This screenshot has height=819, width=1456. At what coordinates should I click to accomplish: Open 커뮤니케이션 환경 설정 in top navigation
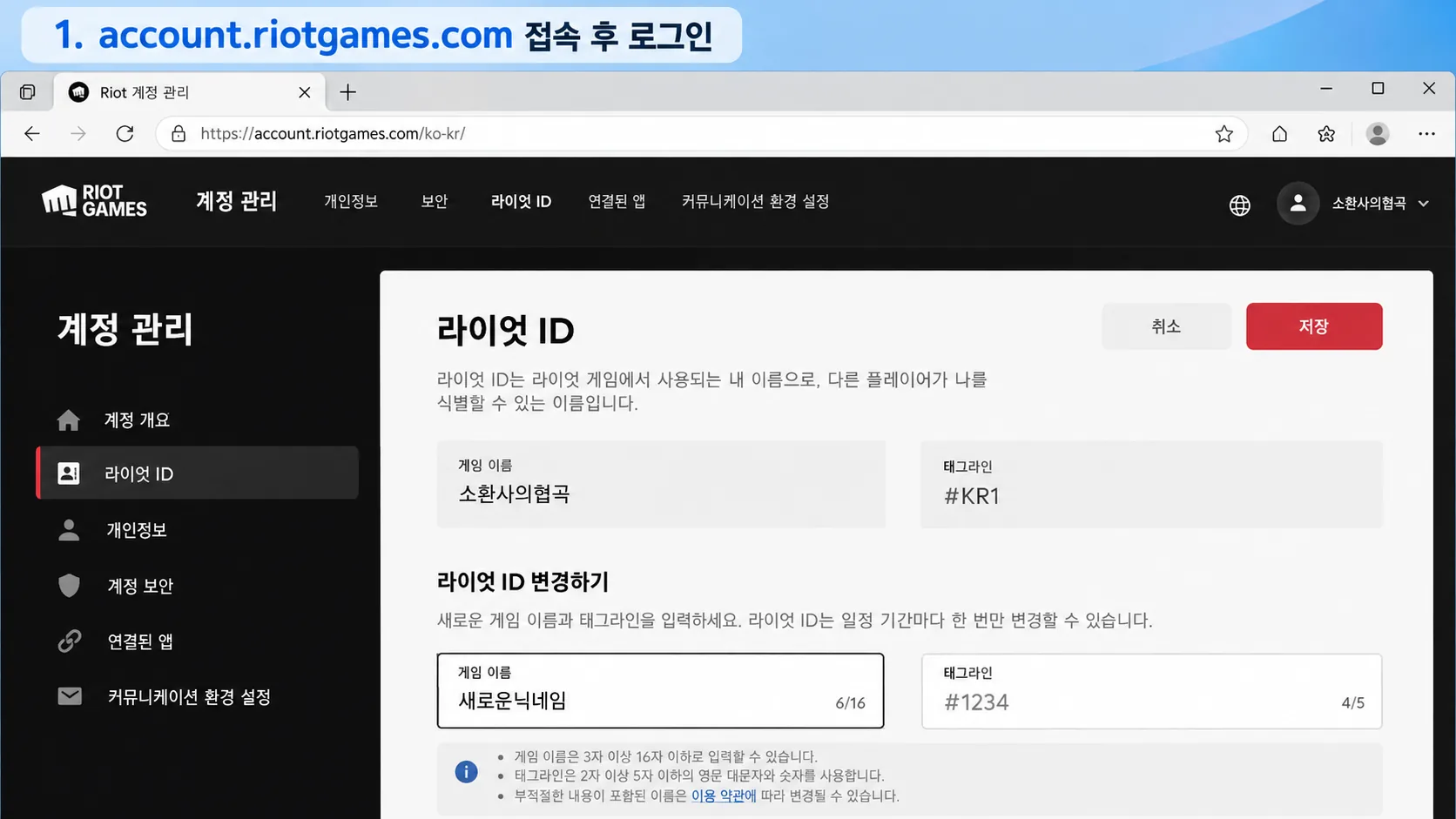tap(755, 202)
